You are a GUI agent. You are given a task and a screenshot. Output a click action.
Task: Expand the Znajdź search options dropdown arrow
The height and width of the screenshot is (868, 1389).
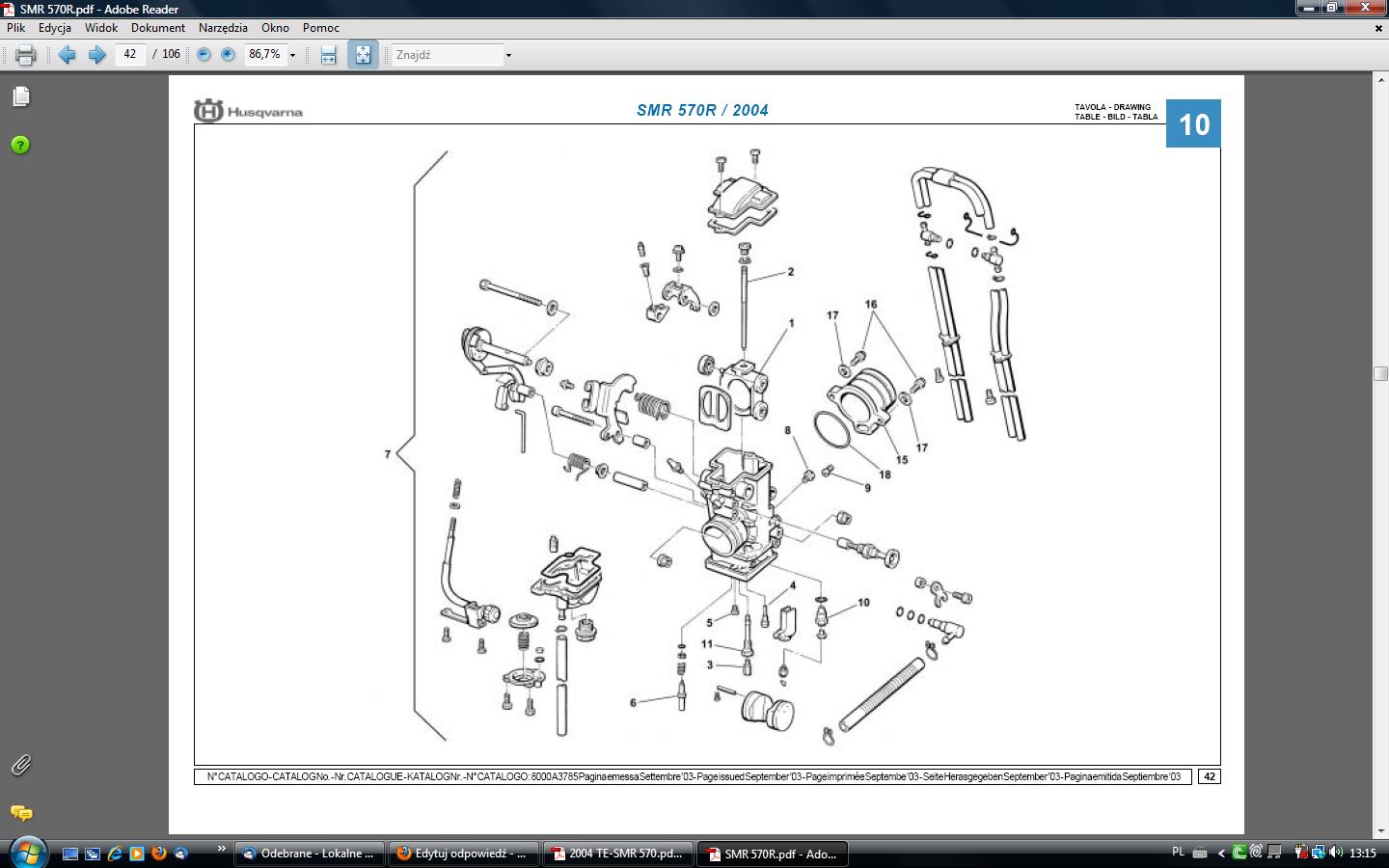pyautogui.click(x=508, y=55)
